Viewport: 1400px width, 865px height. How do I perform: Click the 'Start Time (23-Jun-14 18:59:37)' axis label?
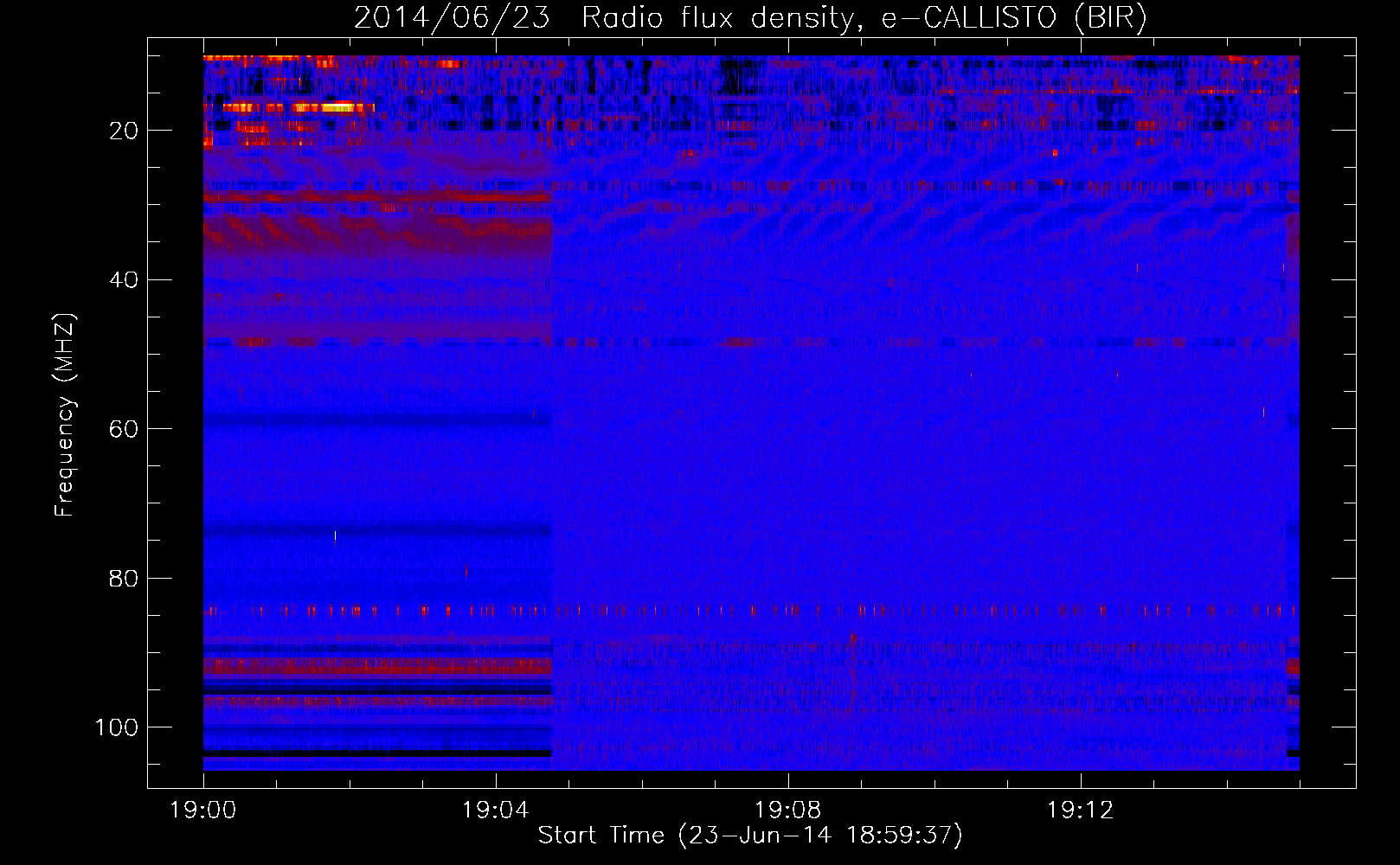[x=750, y=836]
